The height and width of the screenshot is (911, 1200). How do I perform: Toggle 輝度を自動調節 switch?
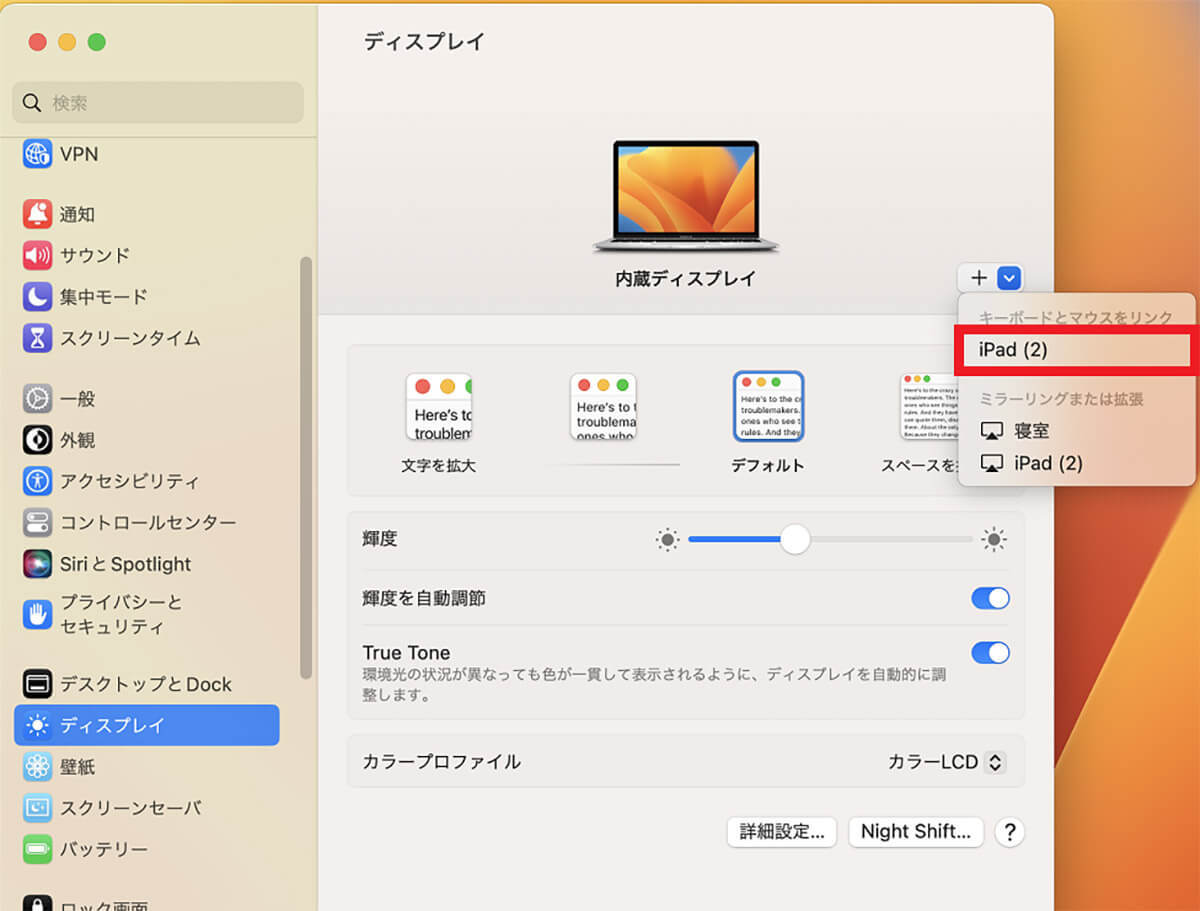(990, 598)
